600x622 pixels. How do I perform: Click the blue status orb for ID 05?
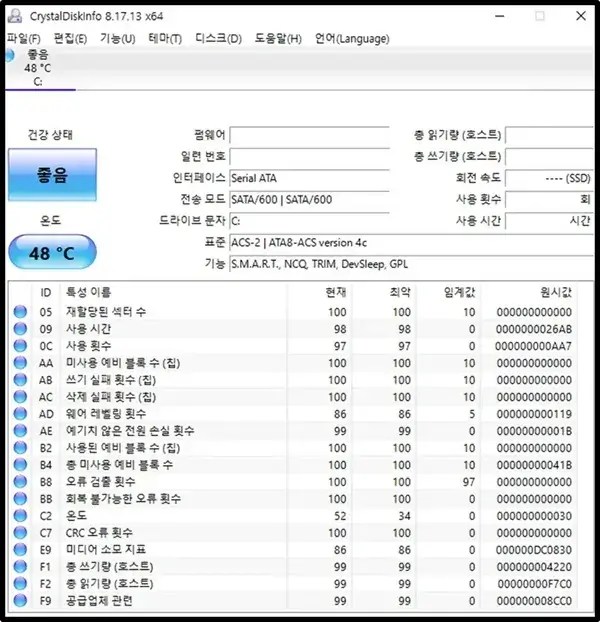(x=20, y=312)
